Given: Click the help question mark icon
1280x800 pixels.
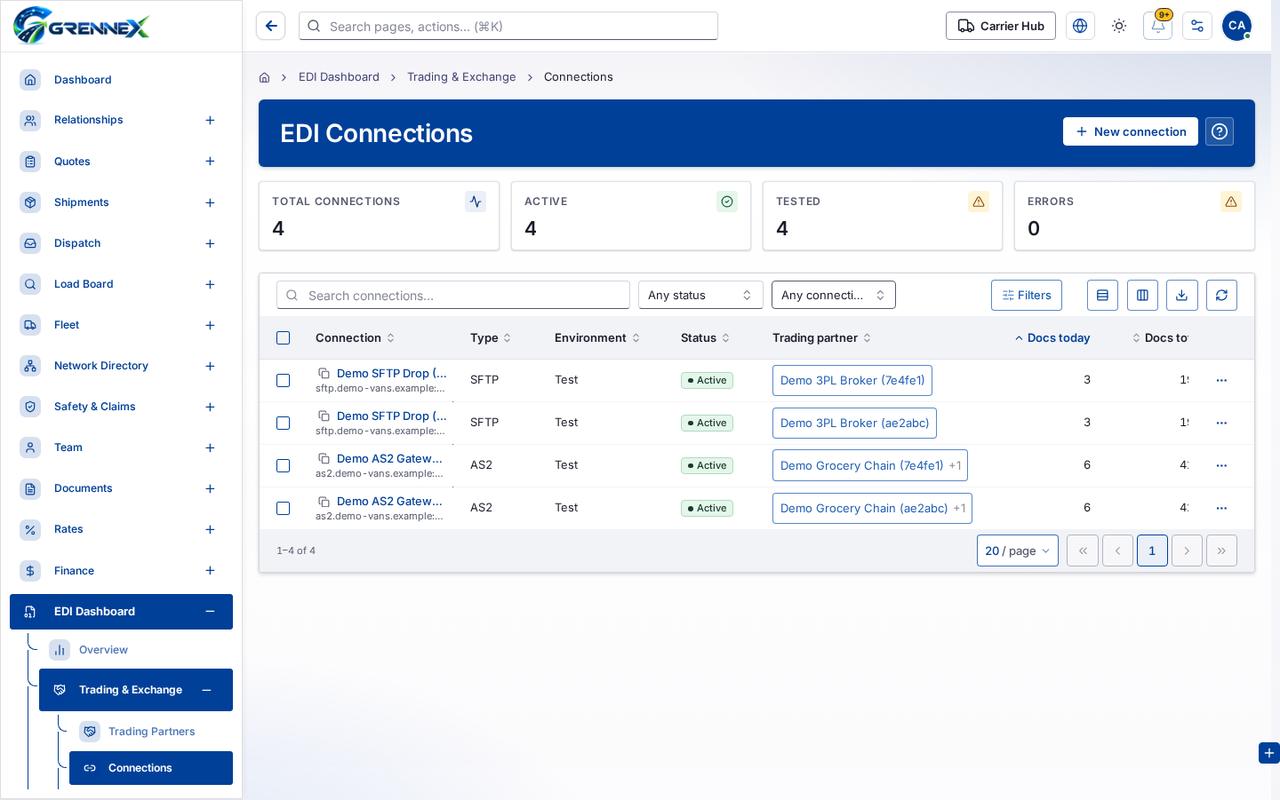Looking at the screenshot, I should (x=1219, y=131).
